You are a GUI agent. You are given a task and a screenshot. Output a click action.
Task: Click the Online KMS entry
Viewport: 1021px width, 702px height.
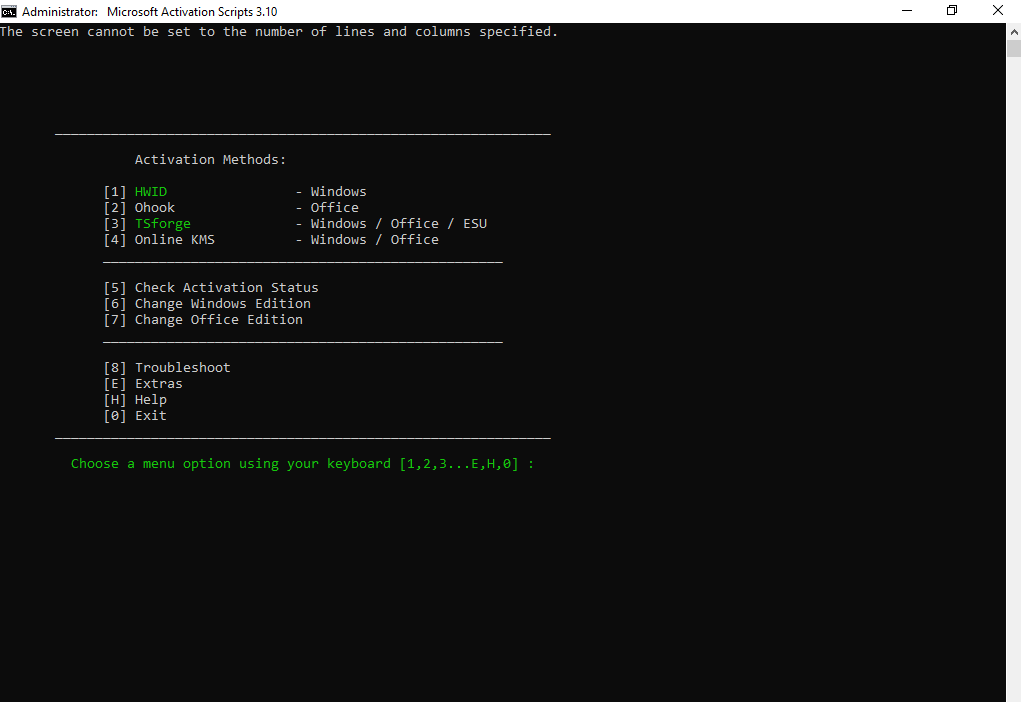[x=175, y=240]
